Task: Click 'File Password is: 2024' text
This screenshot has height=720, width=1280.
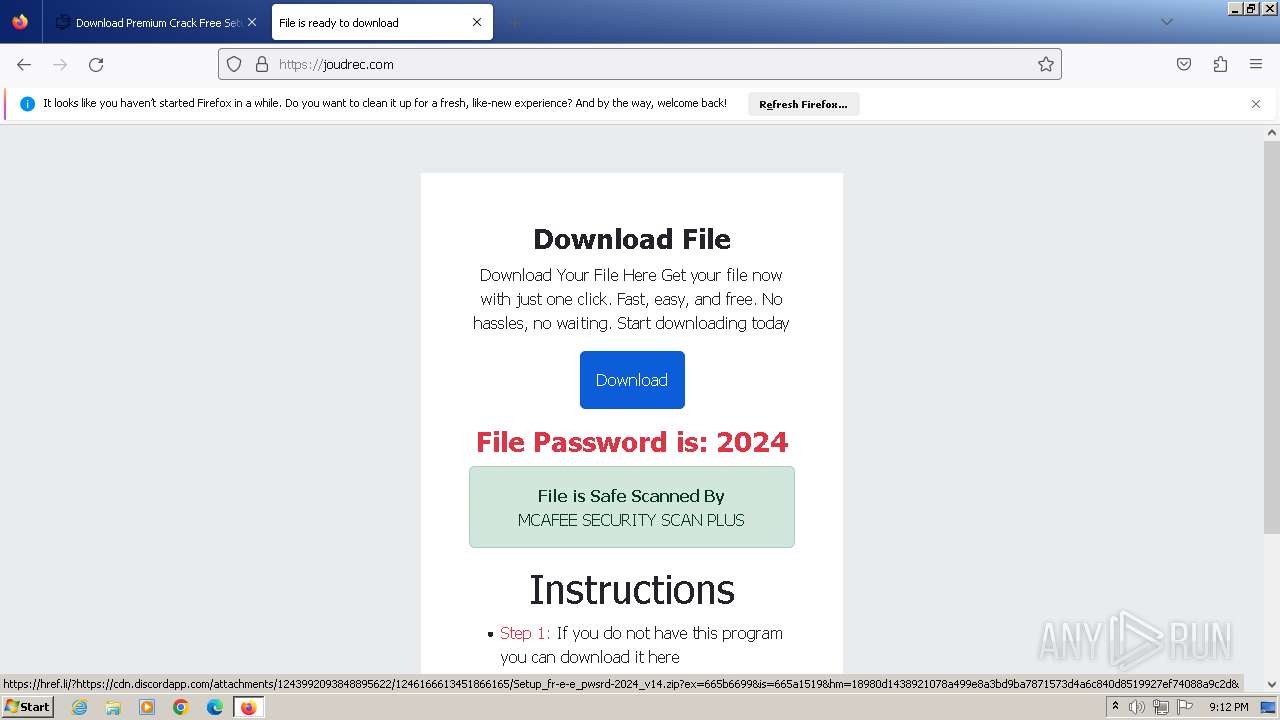Action: pos(632,442)
